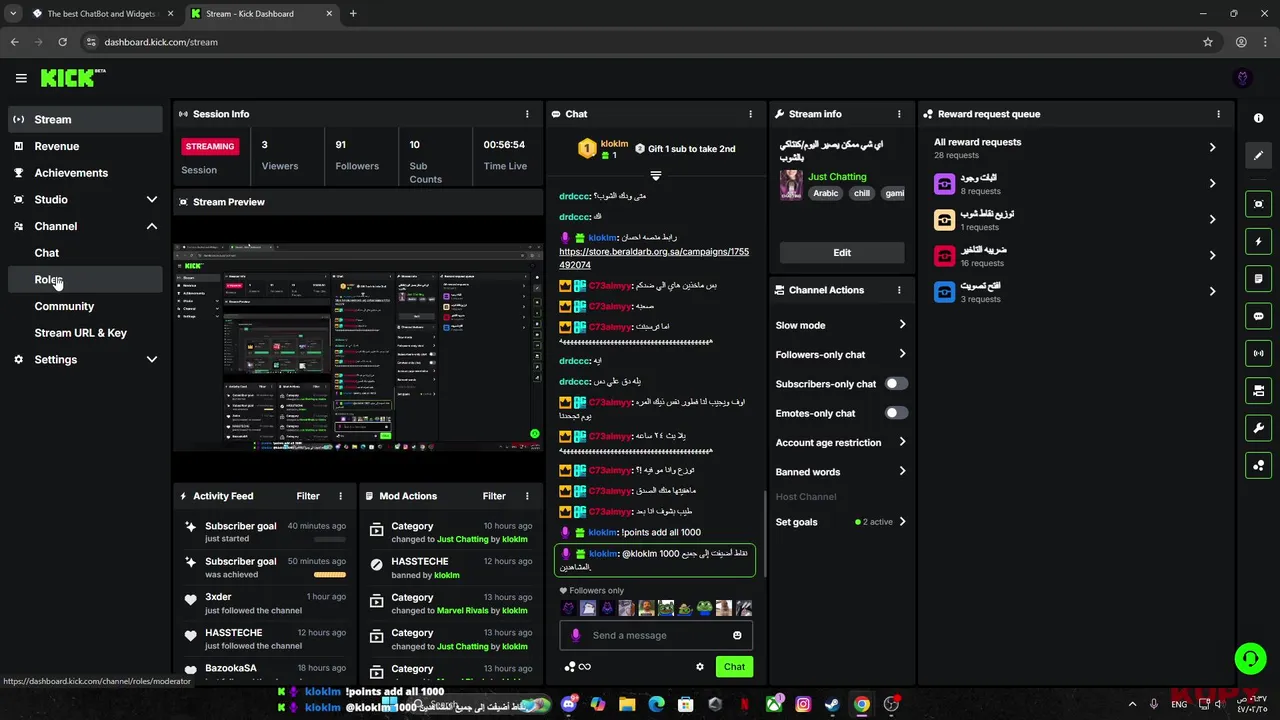Click the Arabic tag in Stream info
The width and height of the screenshot is (1280, 720).
point(826,194)
